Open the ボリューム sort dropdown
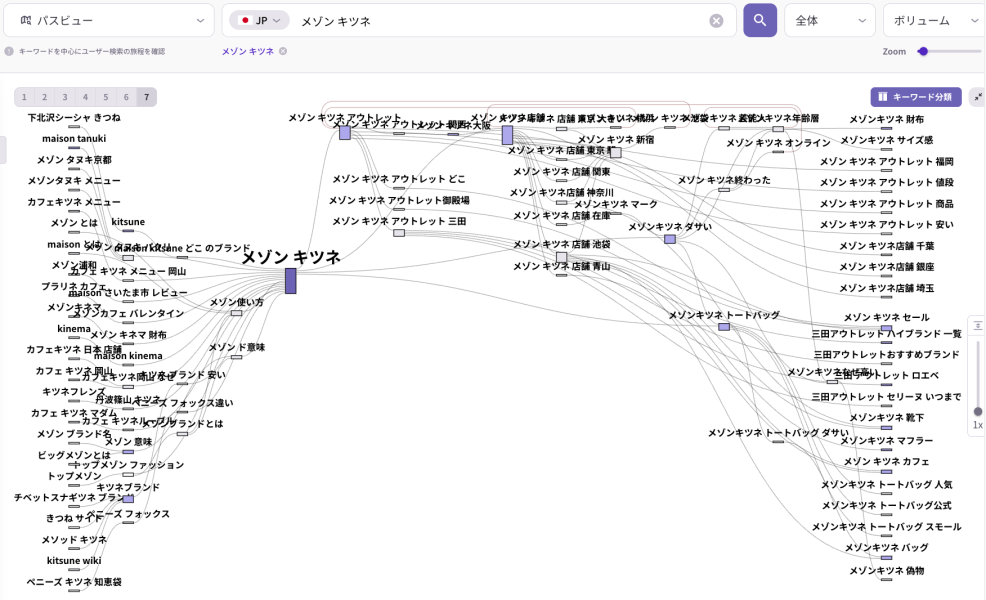Image resolution: width=986 pixels, height=600 pixels. (x=932, y=19)
